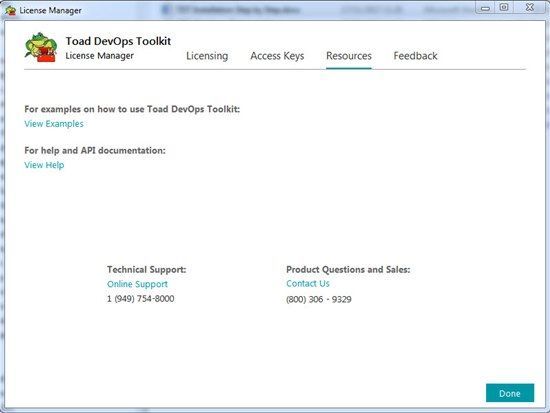Click the License Manager subtitle text

click(x=100, y=56)
